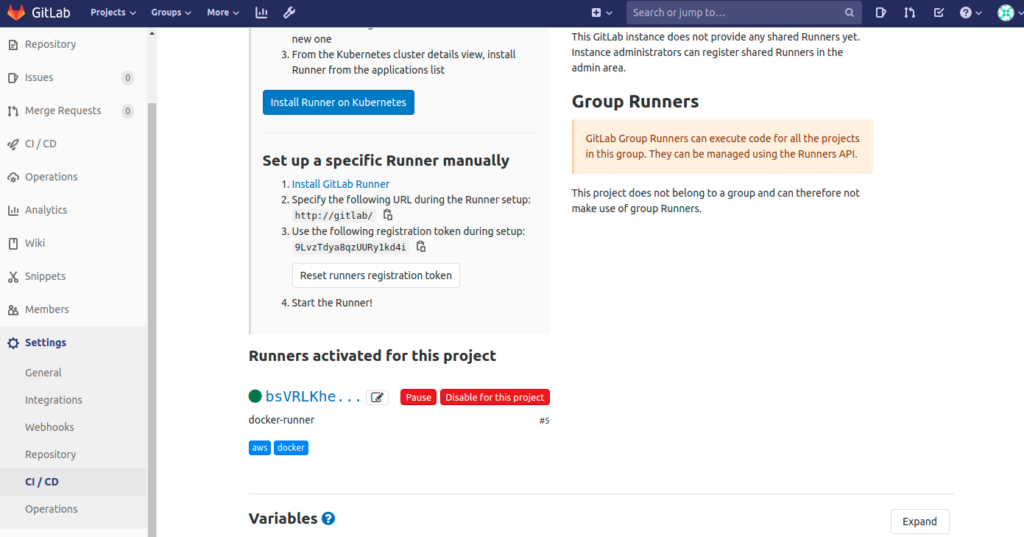Screen dimensions: 1024x537
Task: Click the aws runner tag
Action: coord(259,448)
